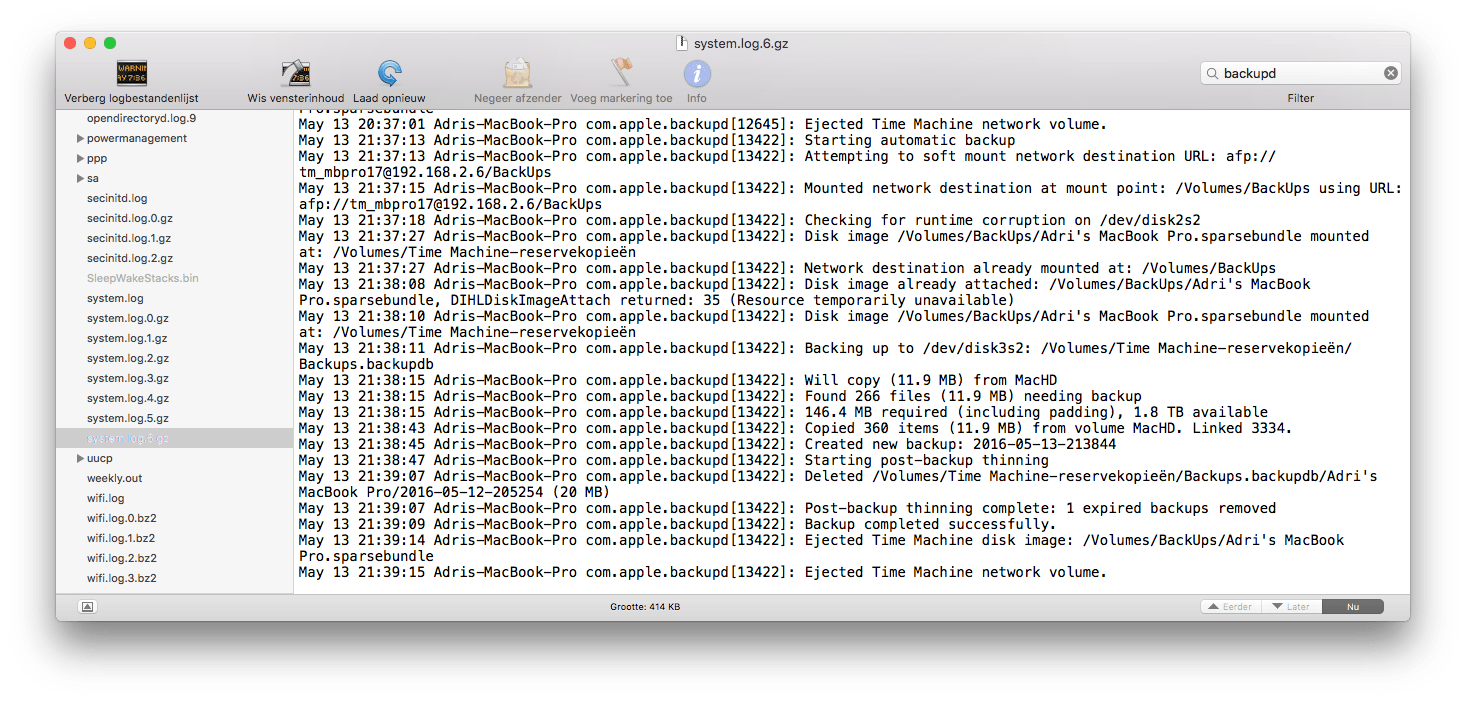Expand the powermanagement log group
Viewport: 1466px width, 701px height.
pyautogui.click(x=81, y=138)
